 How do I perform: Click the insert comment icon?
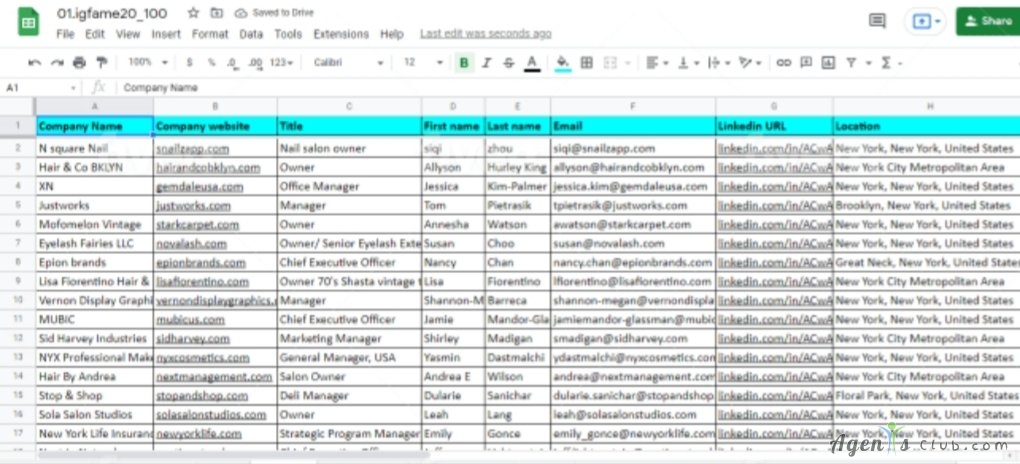[x=806, y=62]
